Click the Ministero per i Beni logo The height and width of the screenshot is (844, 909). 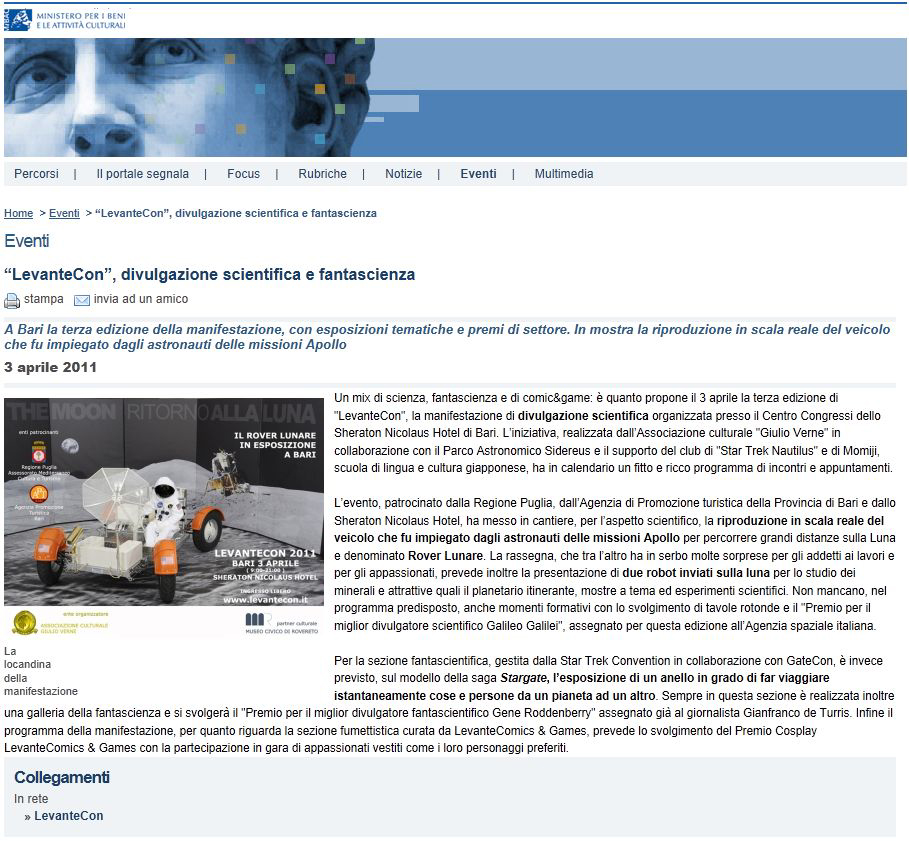tap(65, 20)
